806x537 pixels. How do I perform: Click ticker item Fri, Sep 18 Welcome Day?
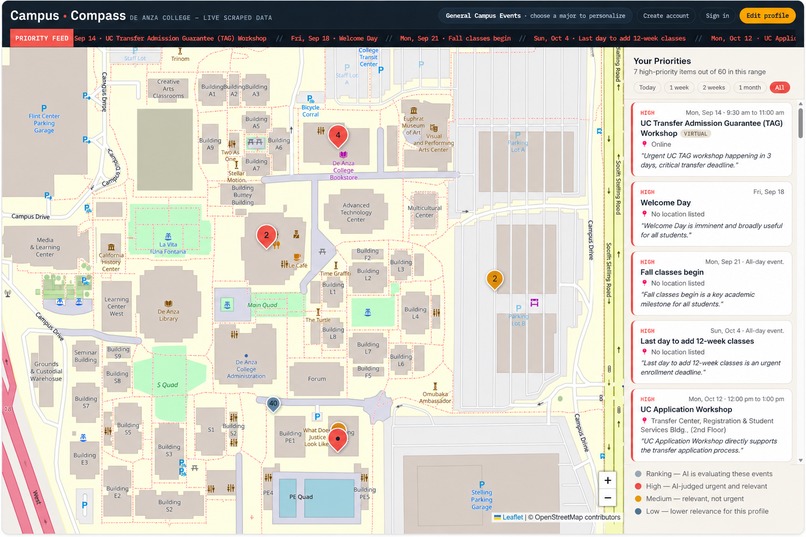[x=334, y=38]
